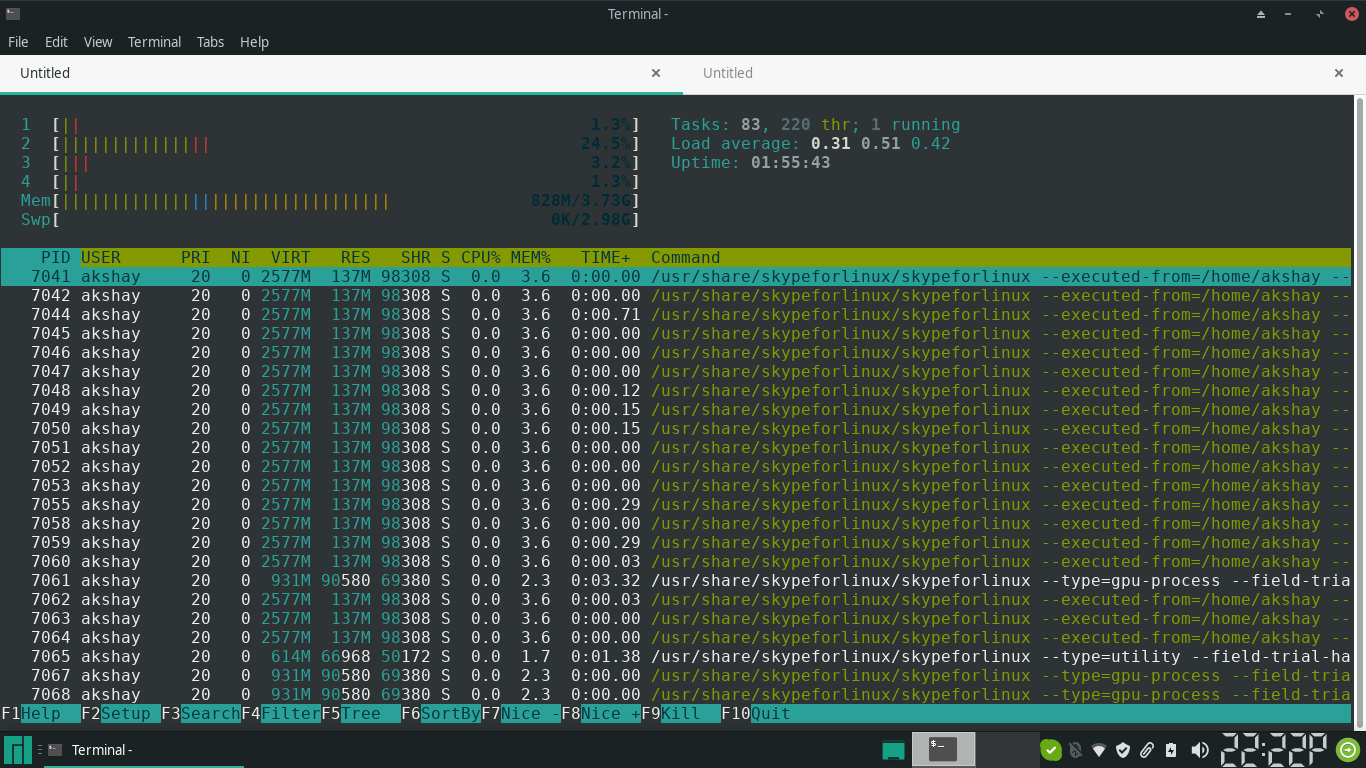Click the Load average text

(811, 143)
